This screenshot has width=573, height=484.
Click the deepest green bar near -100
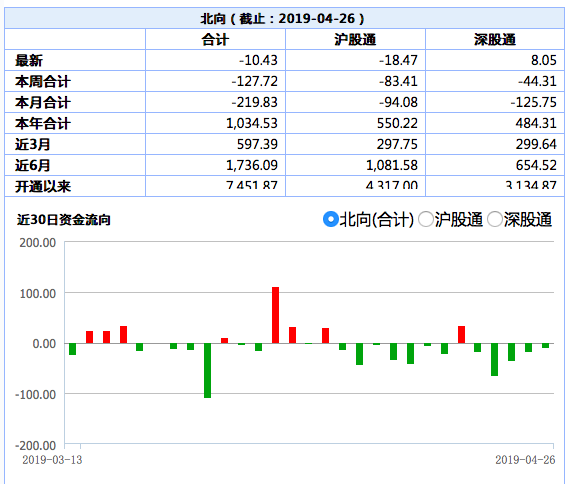[208, 370]
